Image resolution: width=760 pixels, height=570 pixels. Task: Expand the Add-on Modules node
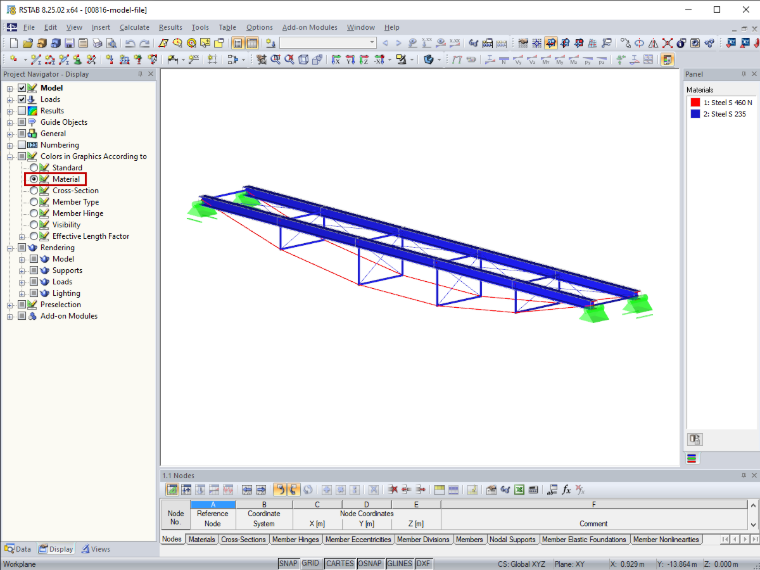point(10,316)
